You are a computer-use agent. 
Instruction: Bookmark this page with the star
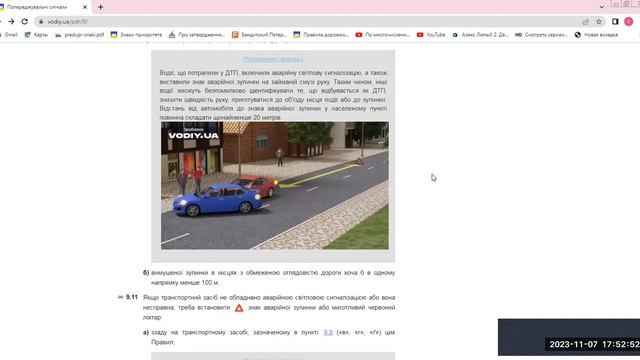599,22
